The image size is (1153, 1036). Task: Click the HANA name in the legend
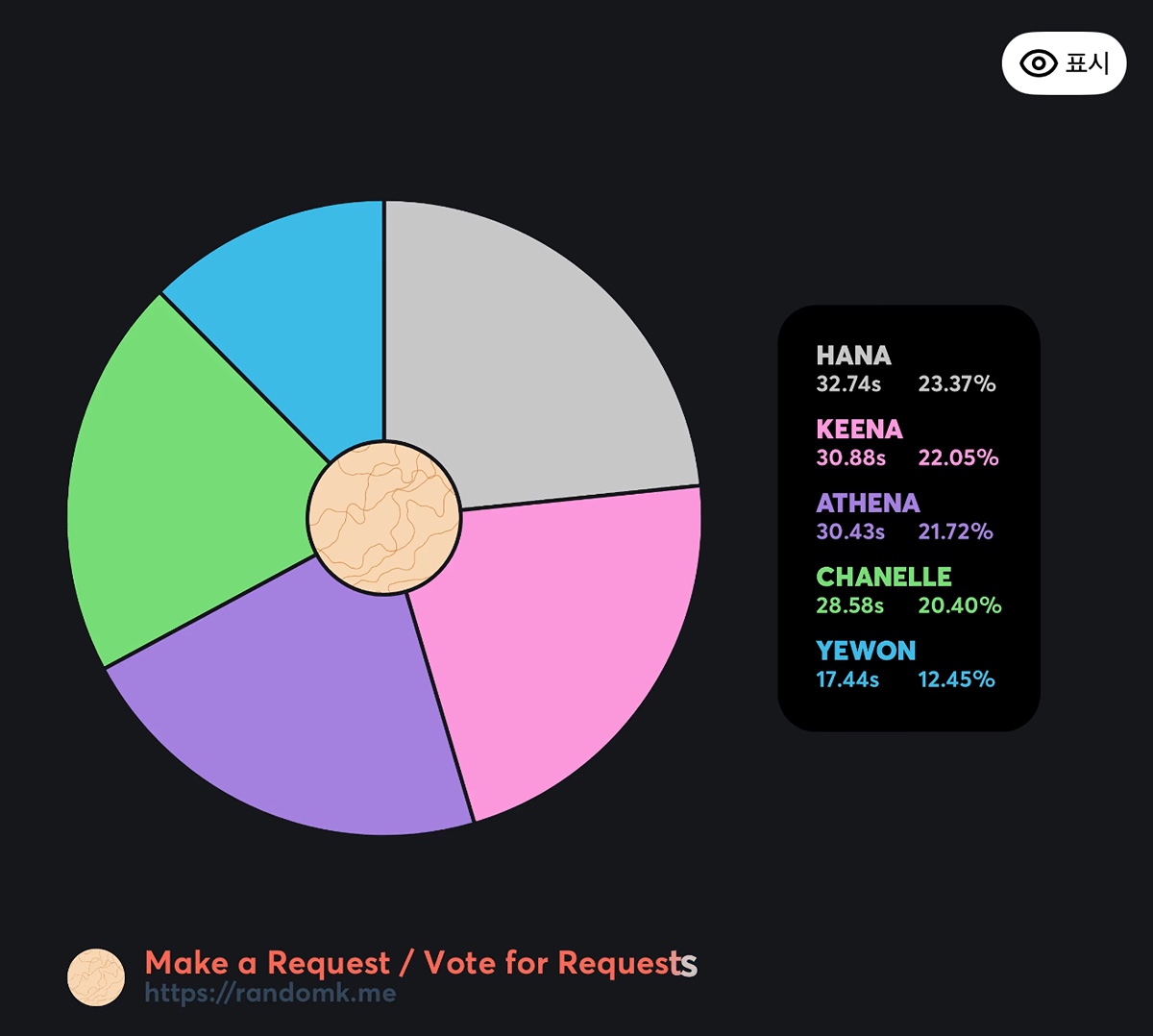point(853,356)
